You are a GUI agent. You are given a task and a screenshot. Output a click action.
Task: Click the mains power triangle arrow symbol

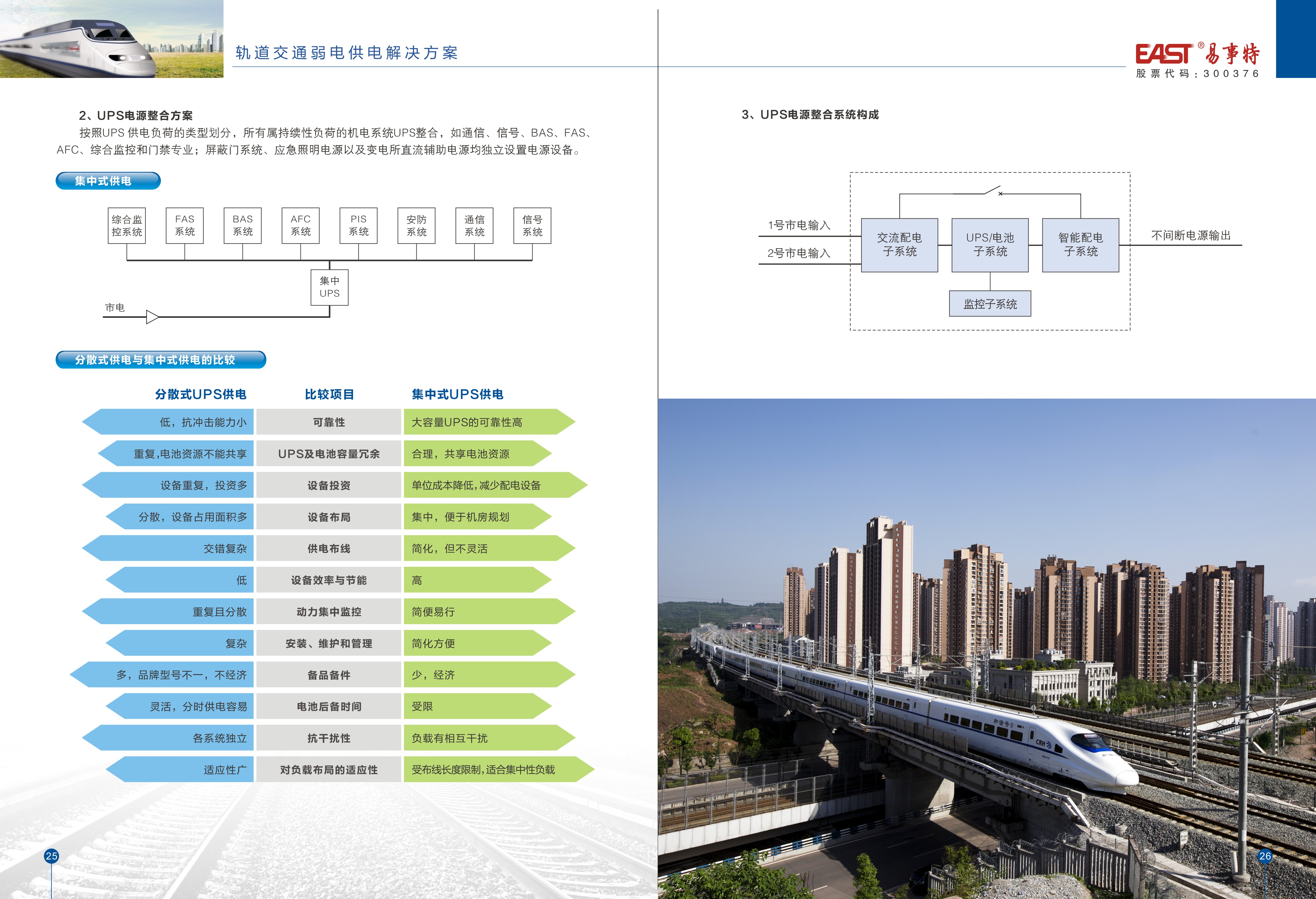152,317
